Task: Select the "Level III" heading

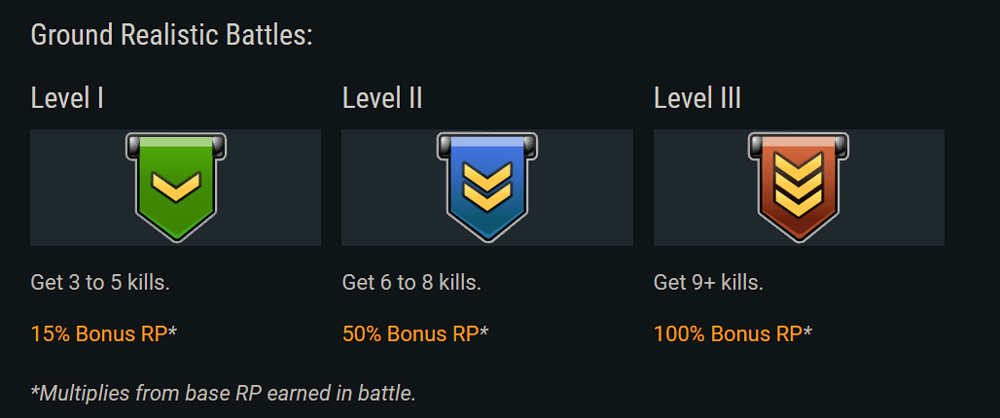Action: (697, 98)
